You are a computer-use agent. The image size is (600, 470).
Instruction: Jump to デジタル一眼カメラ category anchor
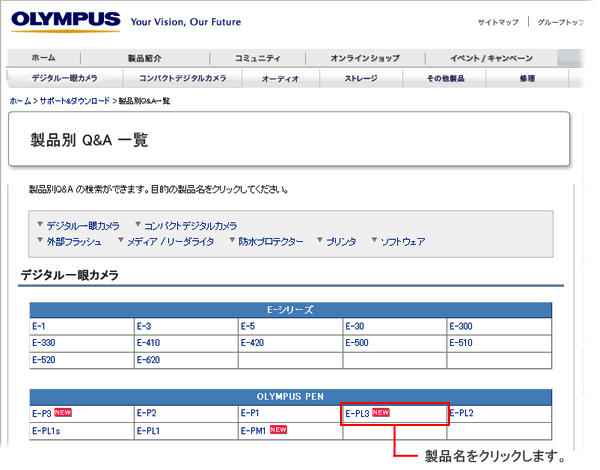click(x=83, y=226)
